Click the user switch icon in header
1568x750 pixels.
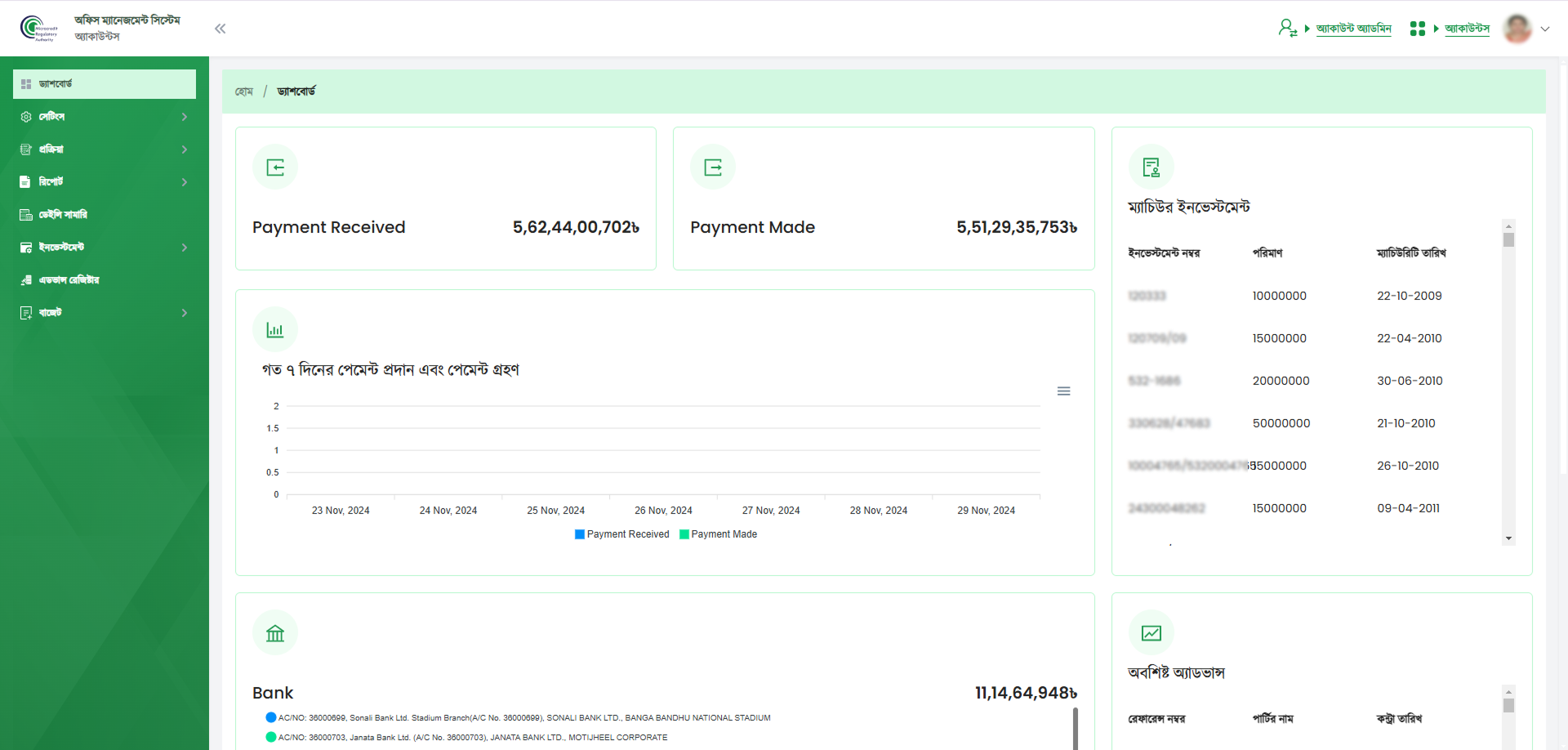coord(1288,29)
